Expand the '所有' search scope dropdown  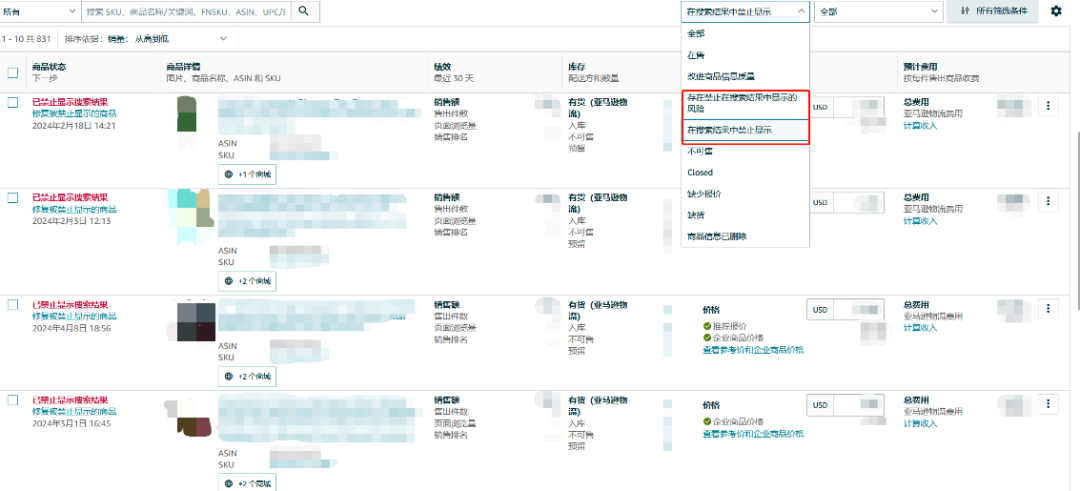[40, 11]
